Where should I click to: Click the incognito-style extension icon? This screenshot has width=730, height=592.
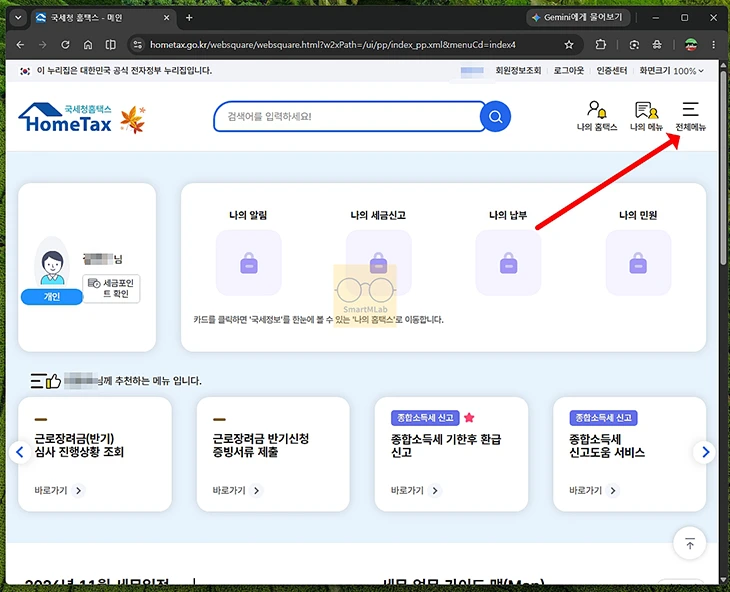657,45
